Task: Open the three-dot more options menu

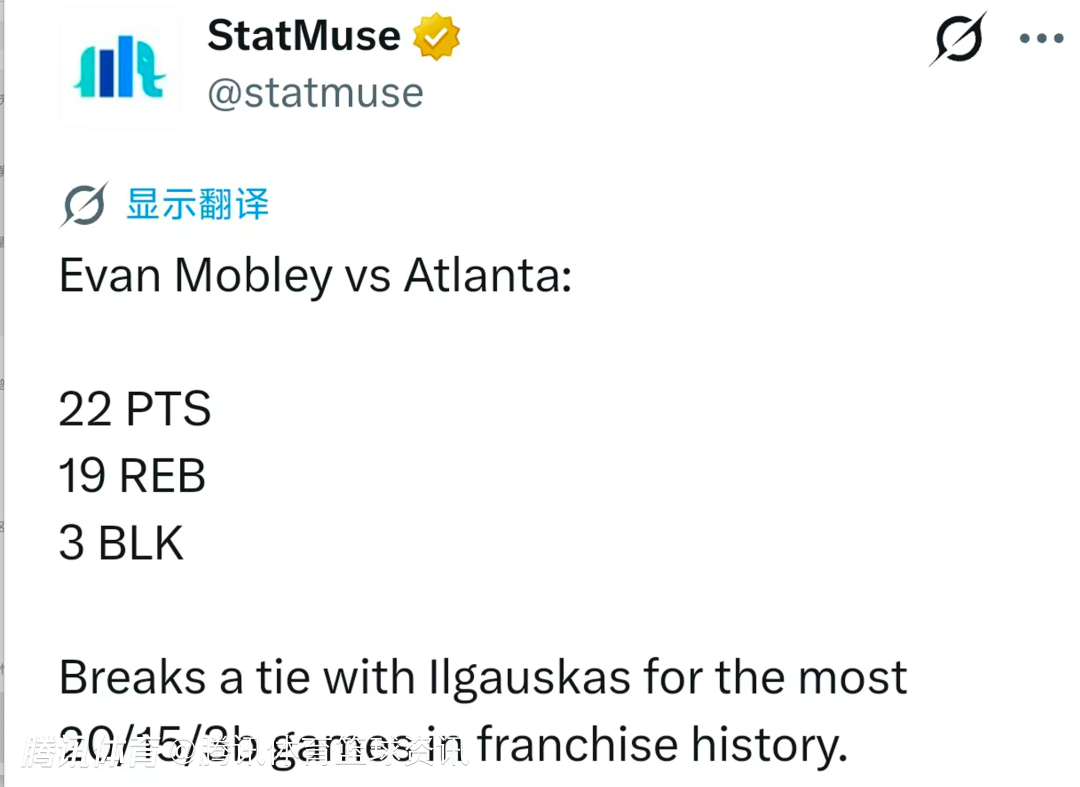Action: click(1041, 39)
